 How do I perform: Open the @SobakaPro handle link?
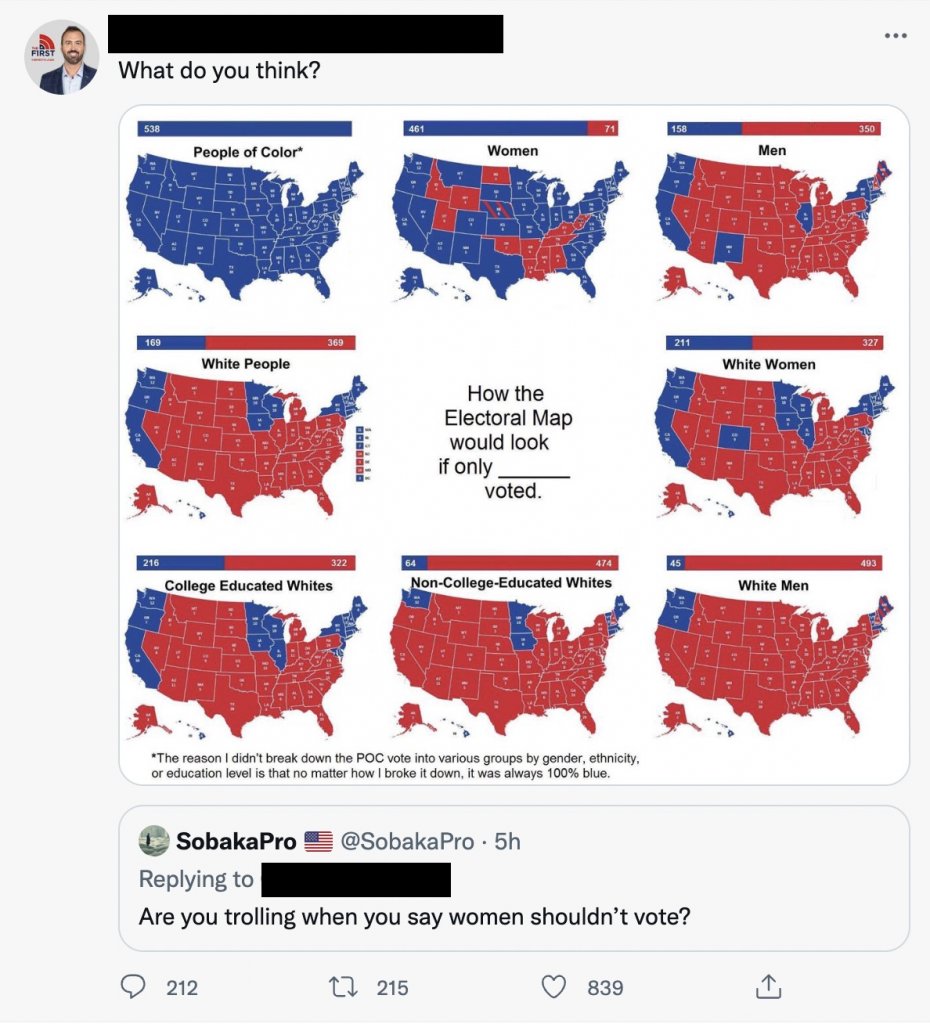tap(408, 841)
